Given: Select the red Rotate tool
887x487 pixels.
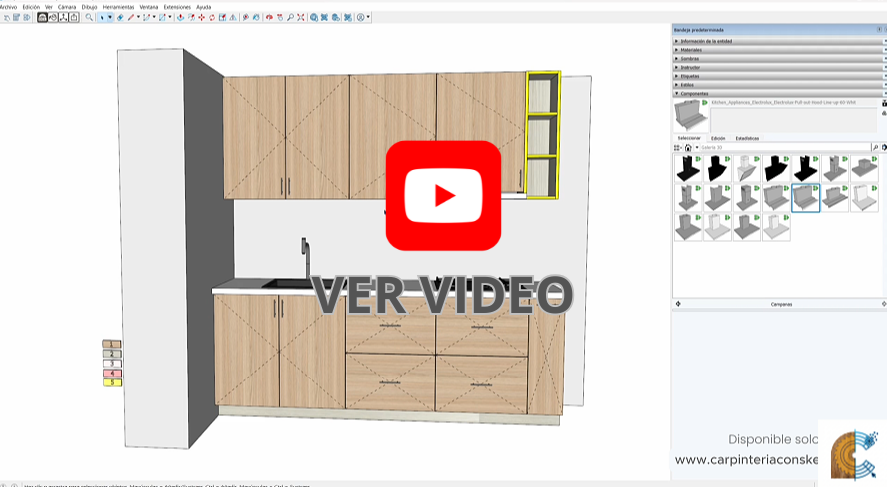Looking at the screenshot, I should [x=212, y=18].
